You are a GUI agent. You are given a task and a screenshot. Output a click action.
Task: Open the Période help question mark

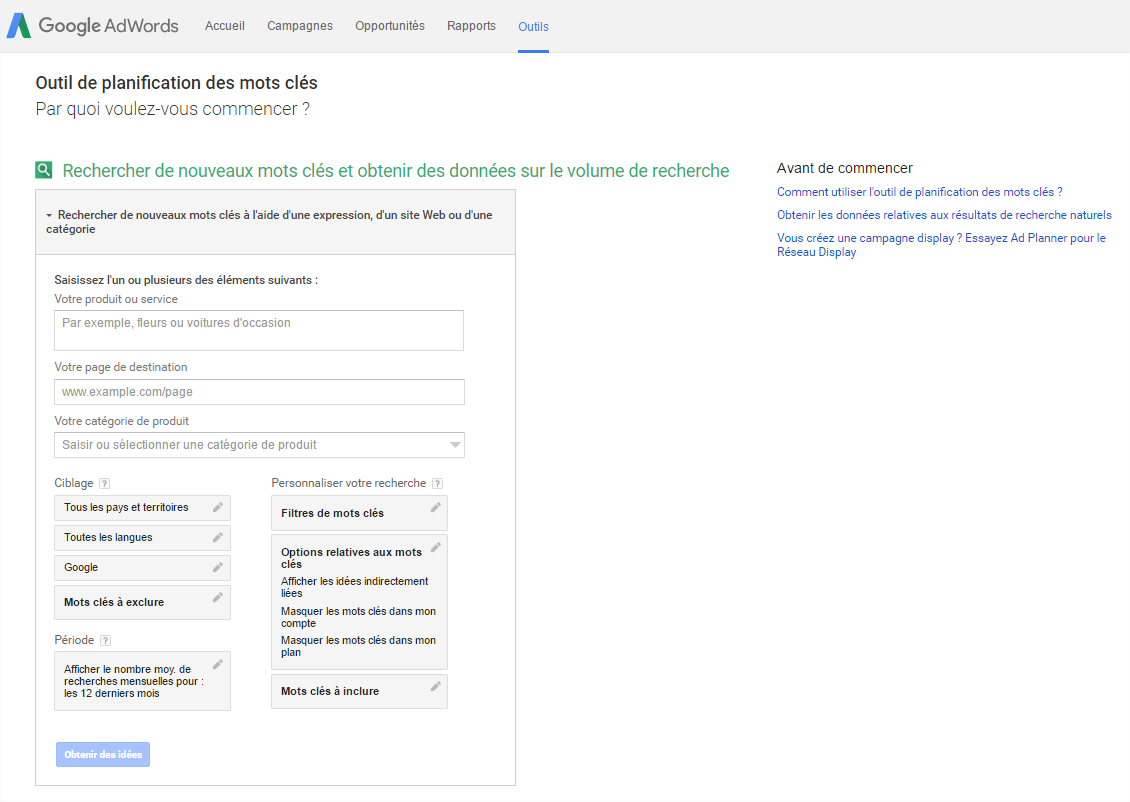point(105,640)
